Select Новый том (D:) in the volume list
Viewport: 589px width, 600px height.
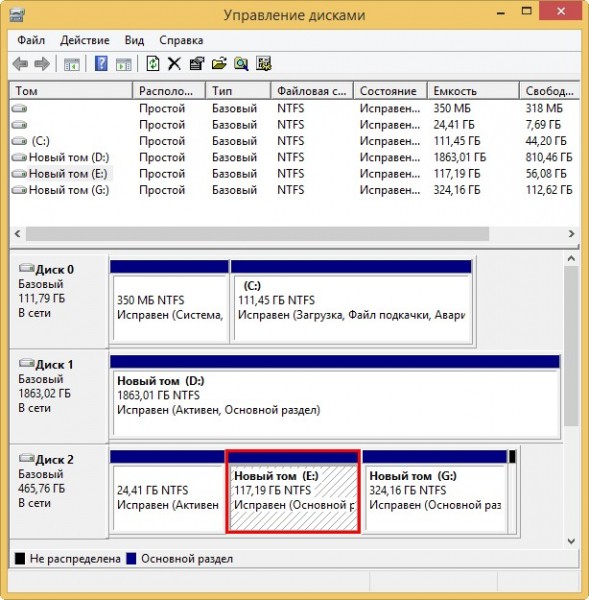pyautogui.click(x=69, y=157)
